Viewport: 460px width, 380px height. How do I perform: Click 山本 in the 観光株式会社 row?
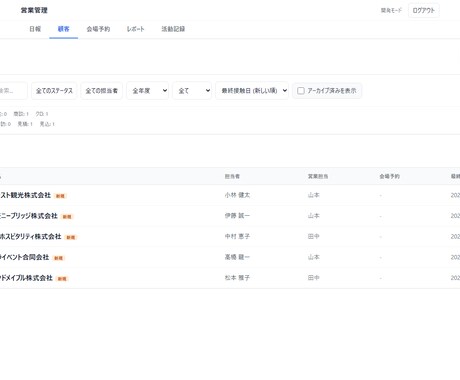click(x=314, y=195)
